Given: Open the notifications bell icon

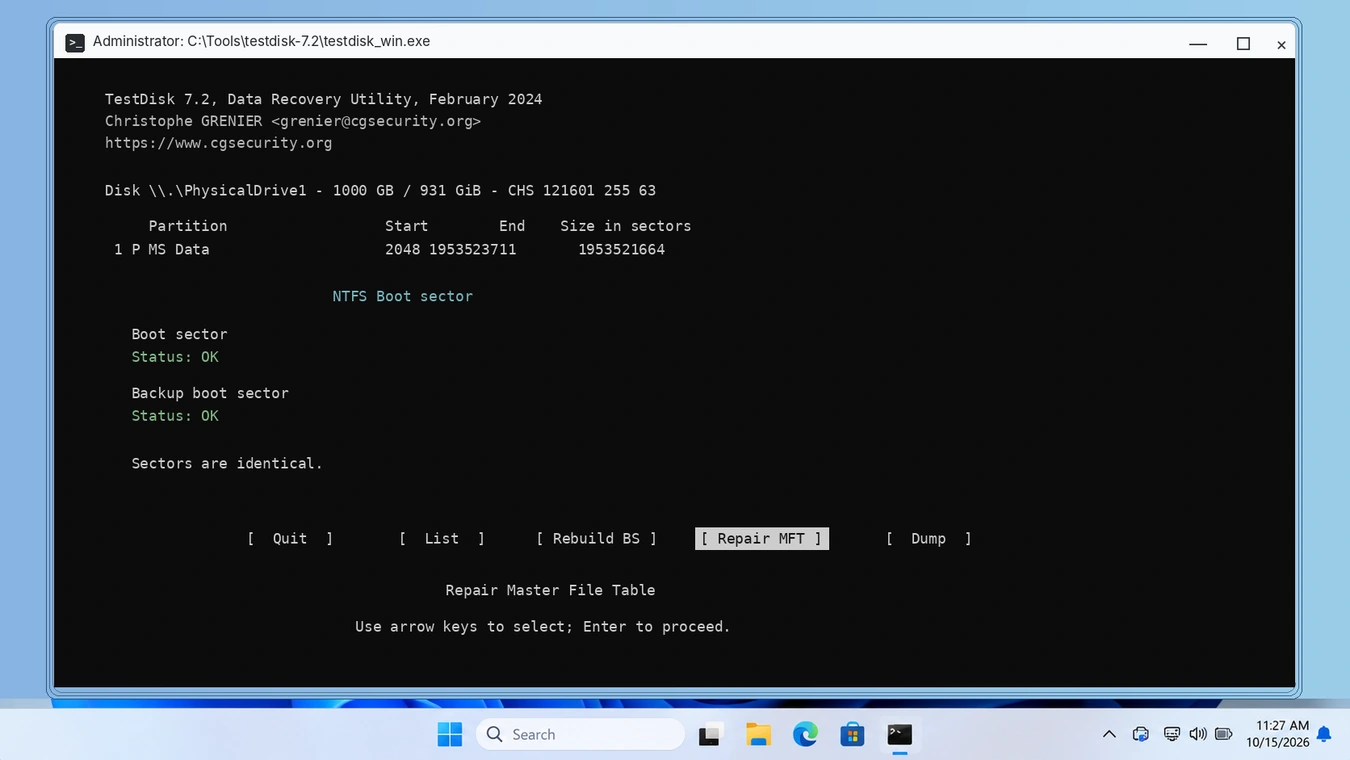Looking at the screenshot, I should [1324, 735].
